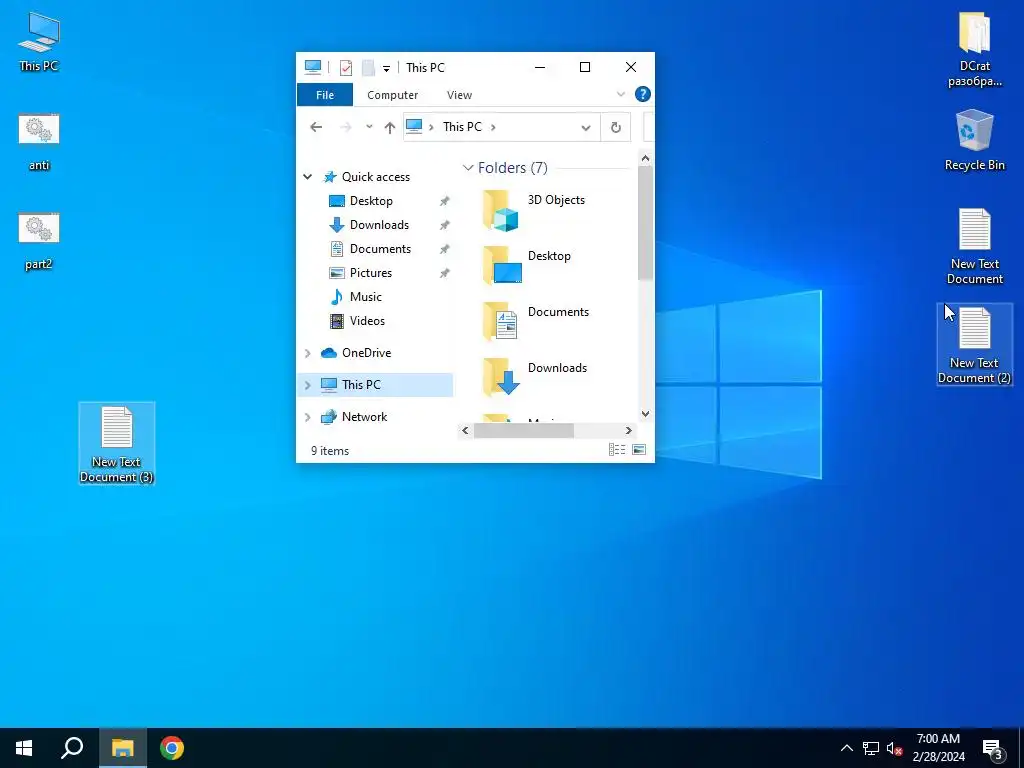Expand the ribbon with the chevron

[x=620, y=95]
